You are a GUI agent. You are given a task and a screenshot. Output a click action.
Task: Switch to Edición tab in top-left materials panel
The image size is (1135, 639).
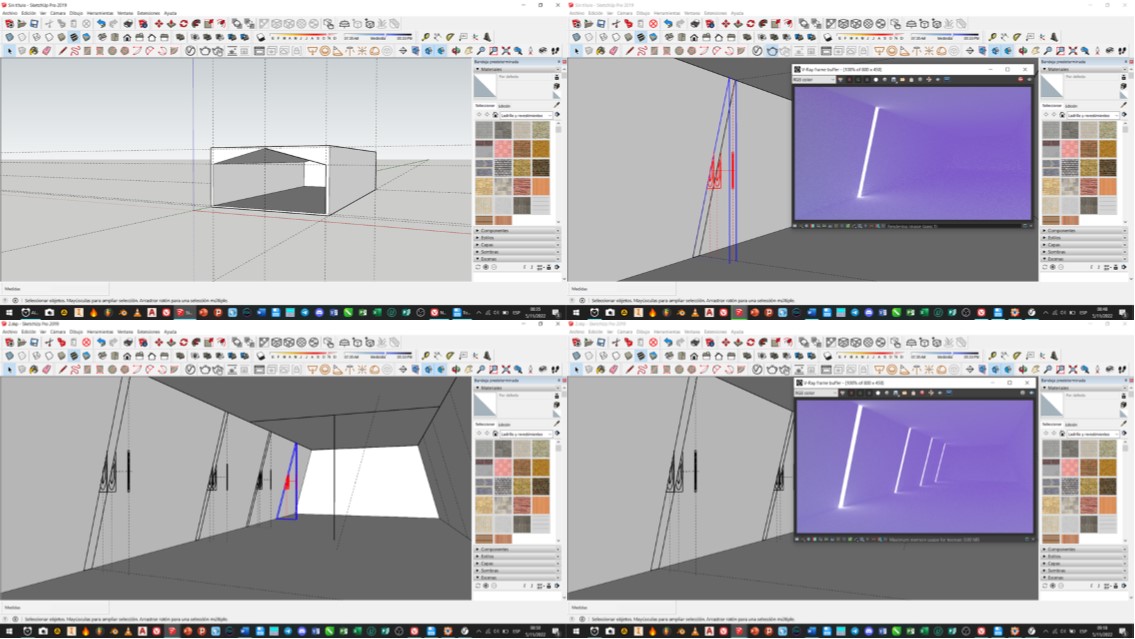(x=505, y=106)
